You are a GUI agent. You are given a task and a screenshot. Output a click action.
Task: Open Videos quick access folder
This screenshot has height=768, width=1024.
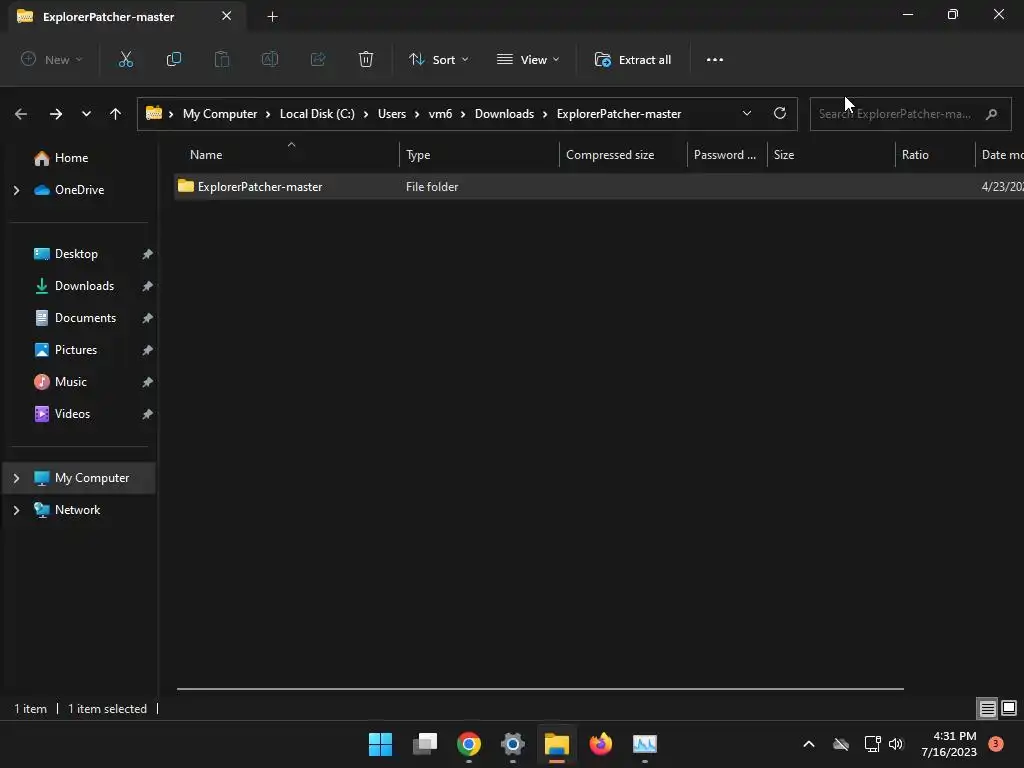coord(72,414)
